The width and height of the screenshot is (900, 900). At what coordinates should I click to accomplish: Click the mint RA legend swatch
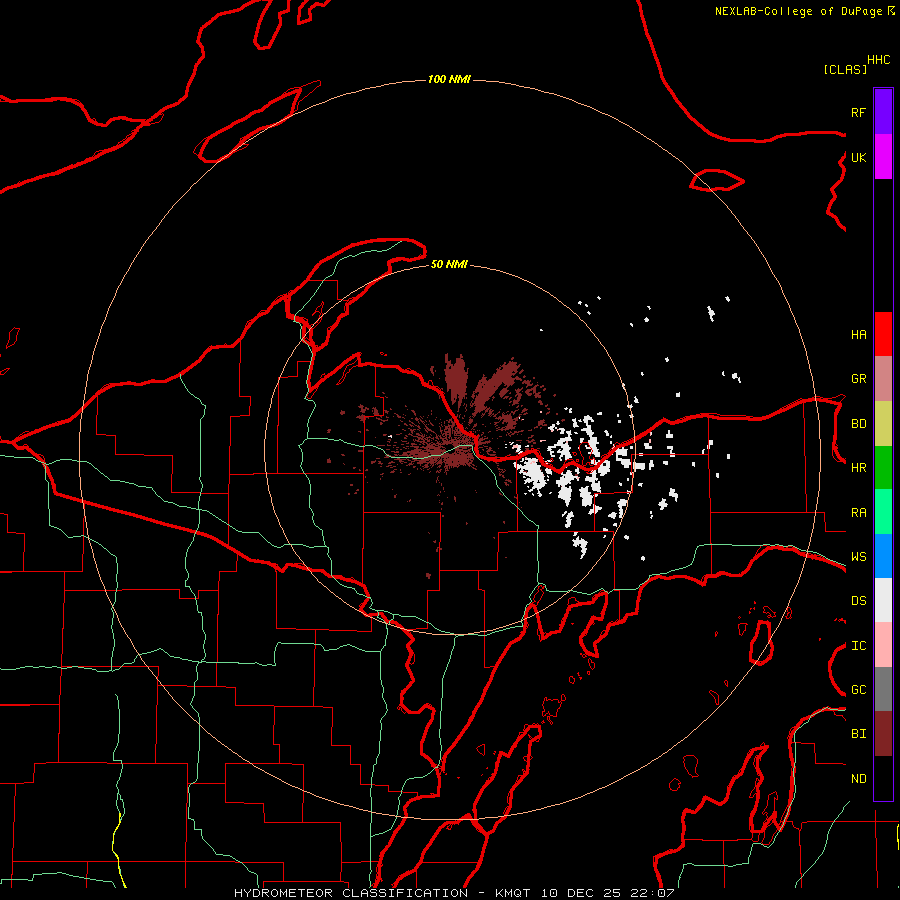pyautogui.click(x=883, y=512)
